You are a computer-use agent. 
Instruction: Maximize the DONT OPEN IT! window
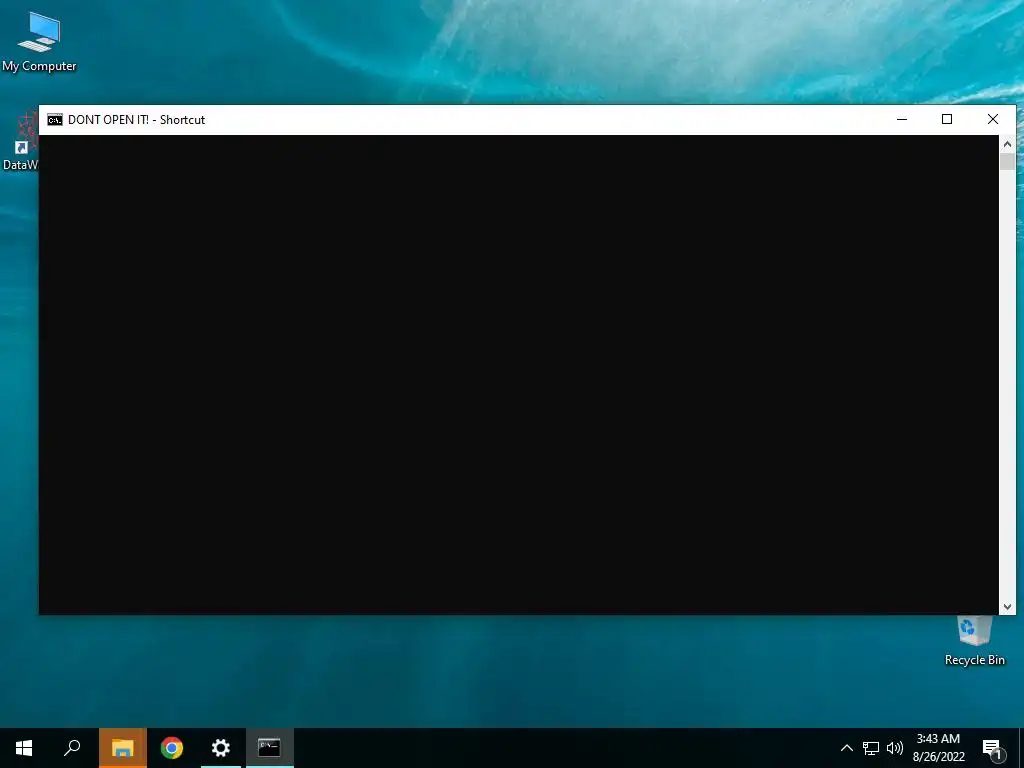[x=947, y=120]
